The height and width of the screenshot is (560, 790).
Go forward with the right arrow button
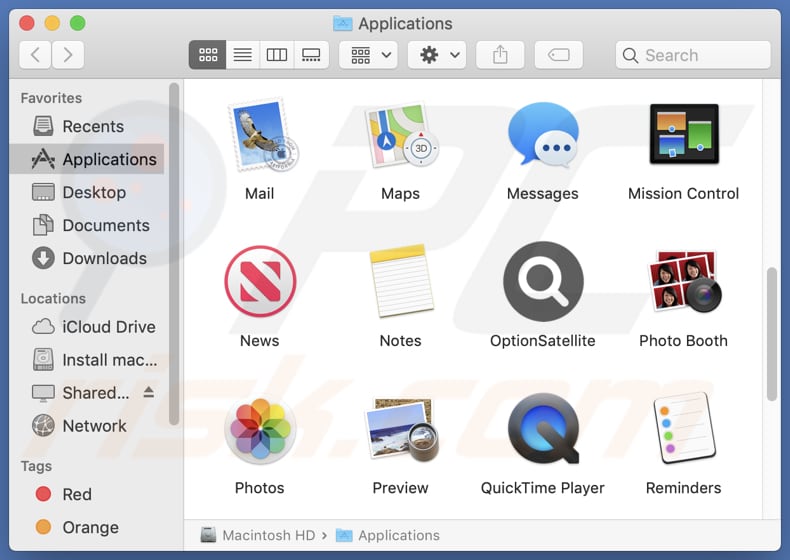click(x=68, y=54)
